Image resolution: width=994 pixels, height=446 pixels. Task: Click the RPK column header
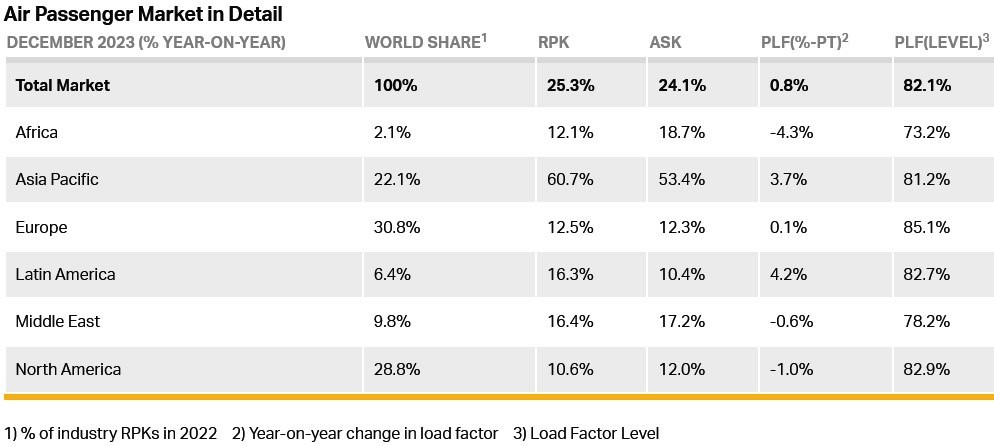click(x=553, y=42)
